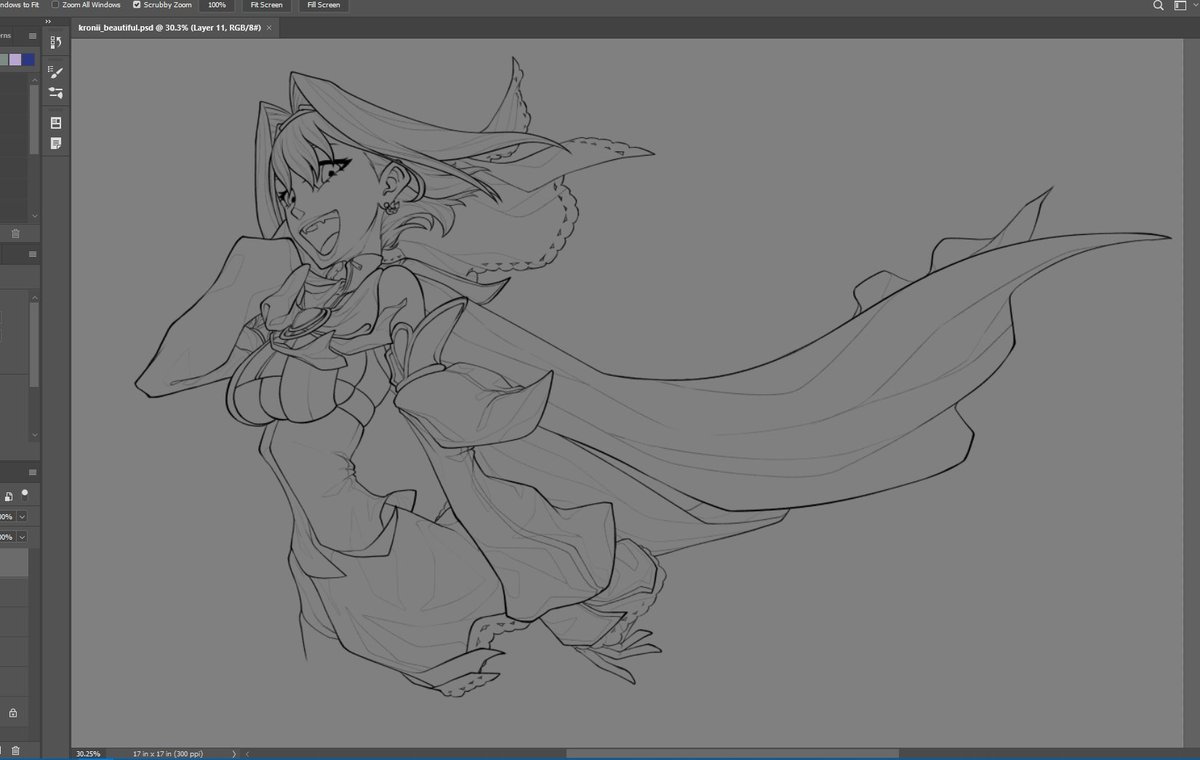Pick the light purple swatch

15,60
